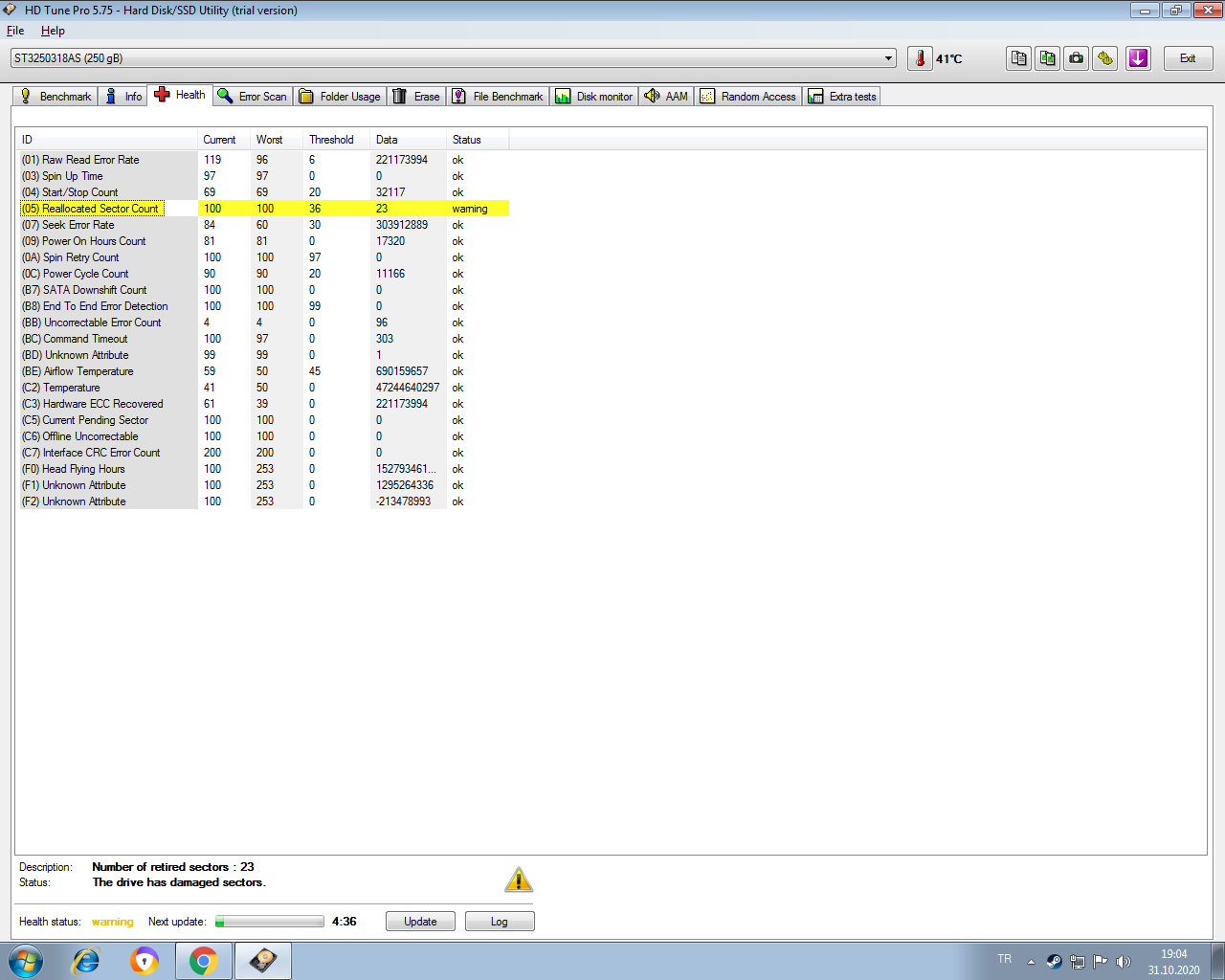1225x980 pixels.
Task: Click the ID column header
Action: coord(107,140)
